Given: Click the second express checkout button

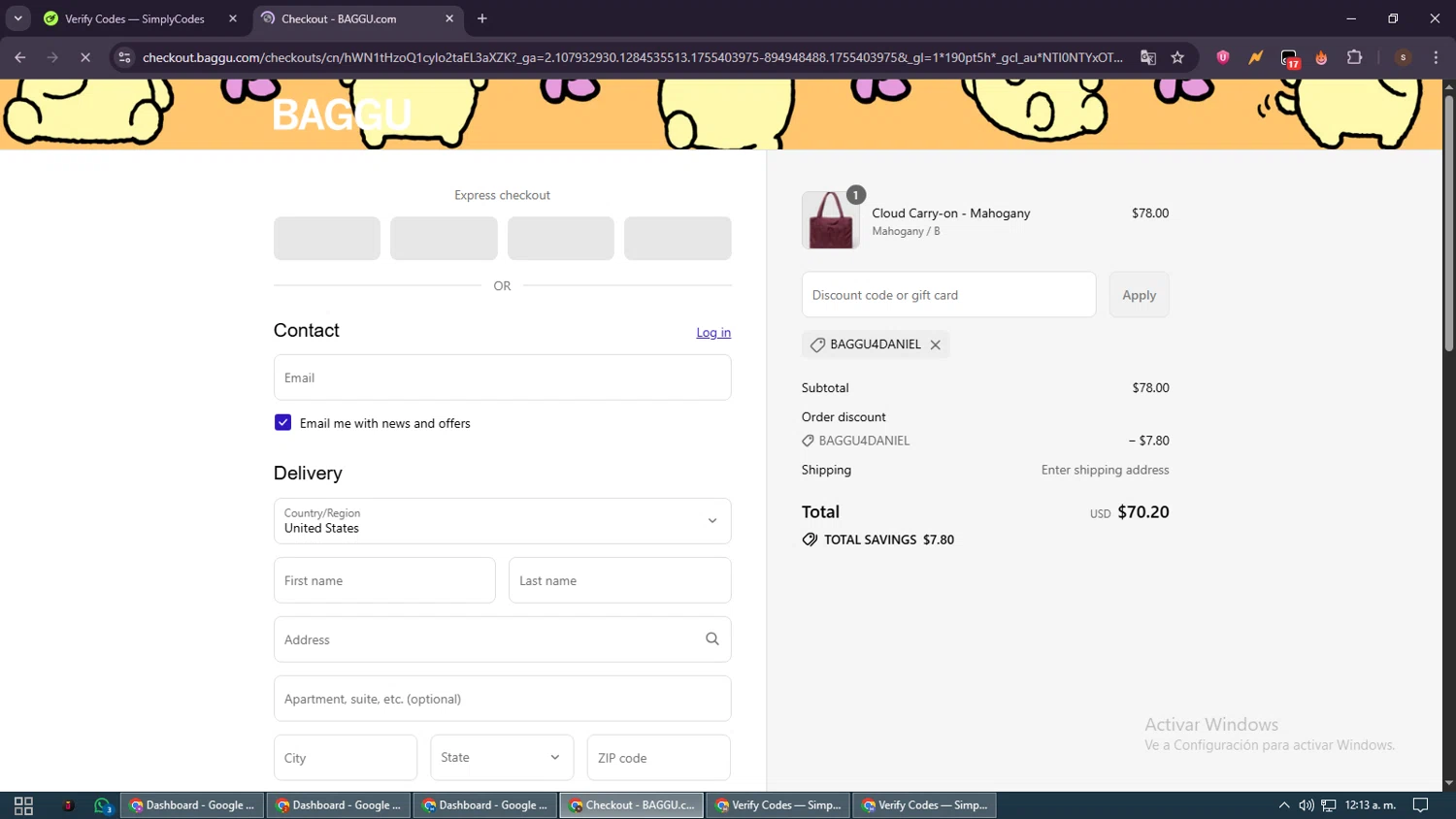Looking at the screenshot, I should click(x=444, y=239).
